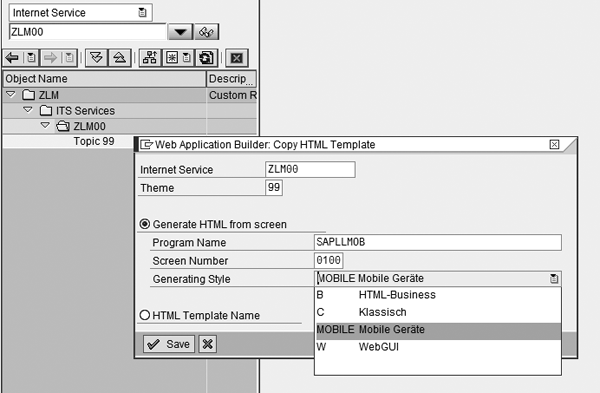The image size is (600, 393).
Task: Choose Klassisch generating style
Action: 438,312
